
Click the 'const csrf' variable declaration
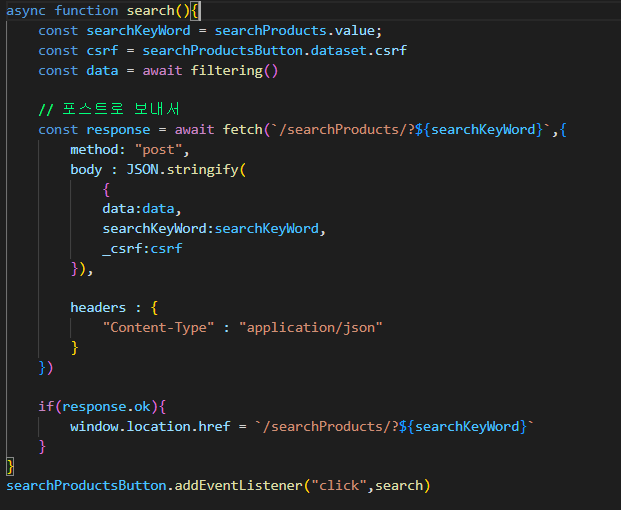point(78,51)
